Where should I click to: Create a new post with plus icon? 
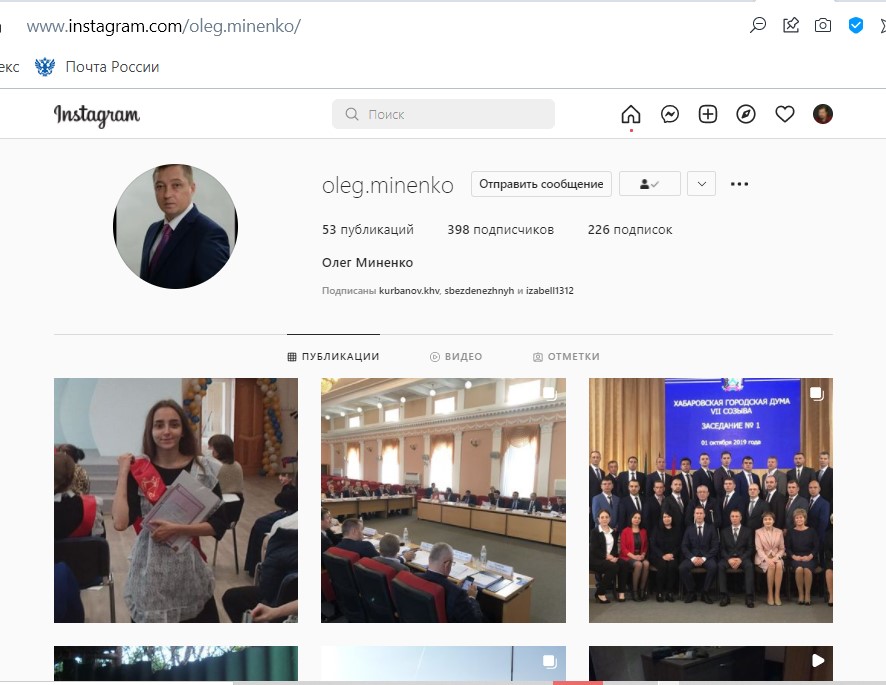click(x=708, y=114)
